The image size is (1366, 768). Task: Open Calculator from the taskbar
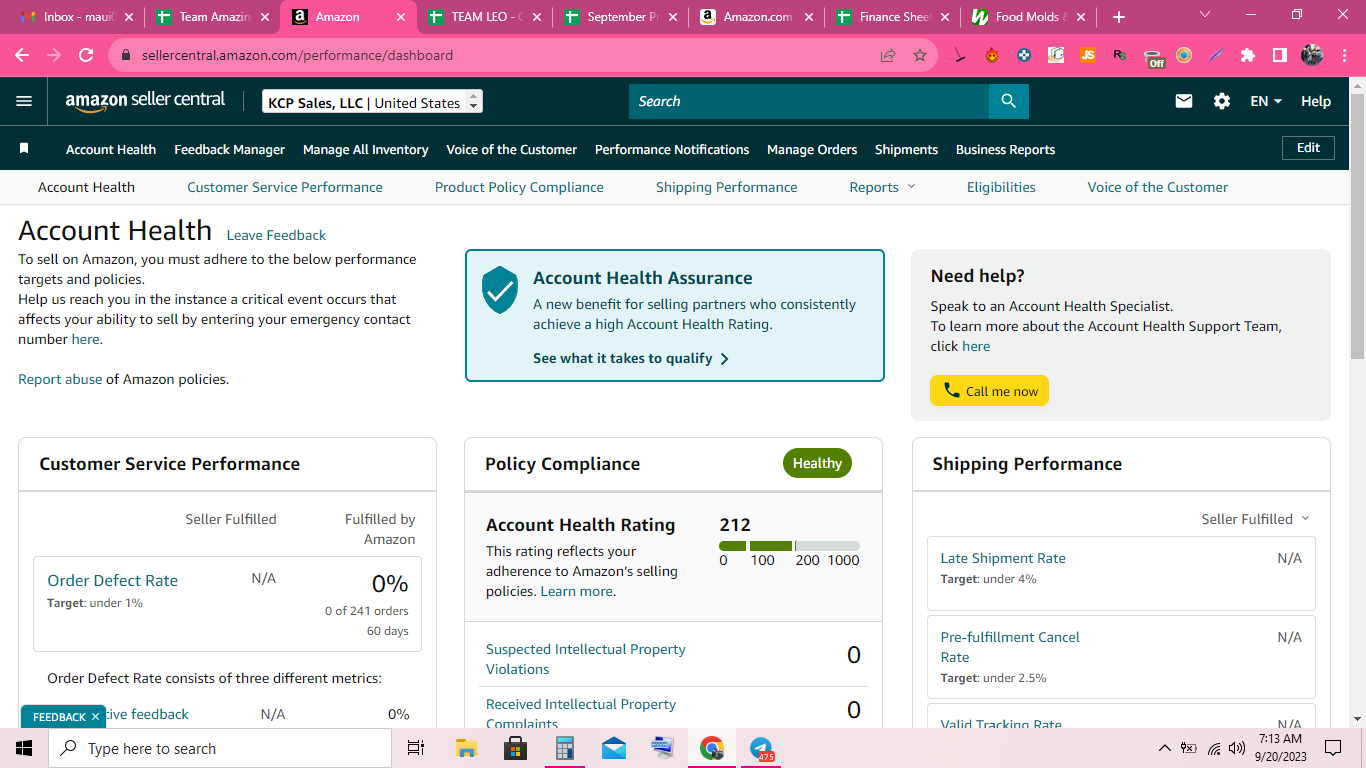tap(564, 748)
